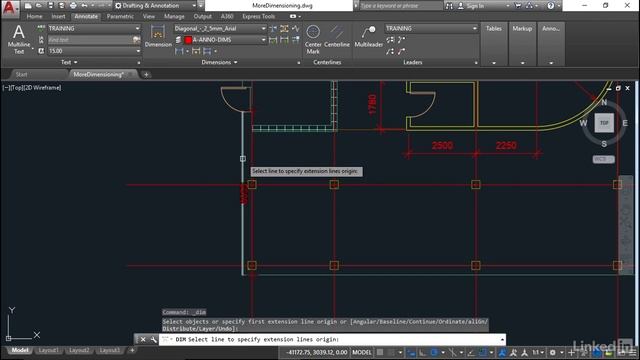Click the New drawing icon

click(28, 6)
